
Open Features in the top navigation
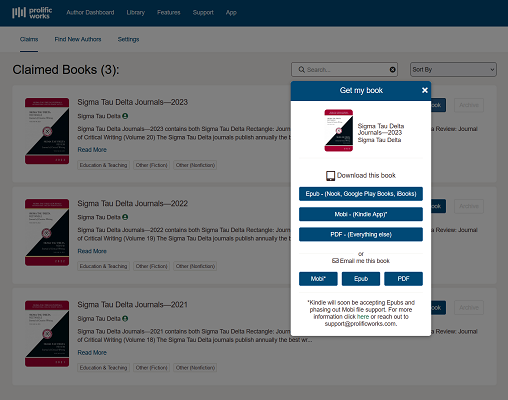point(169,13)
